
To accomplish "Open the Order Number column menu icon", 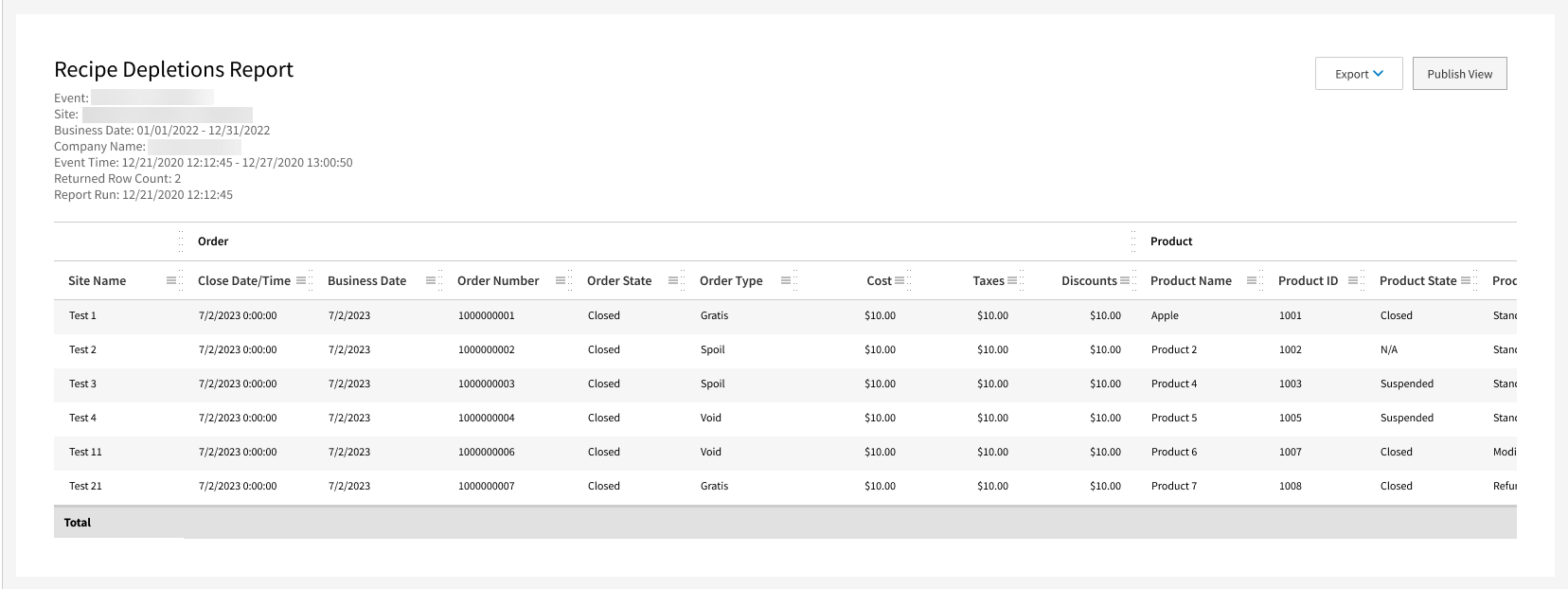I will pos(561,280).
